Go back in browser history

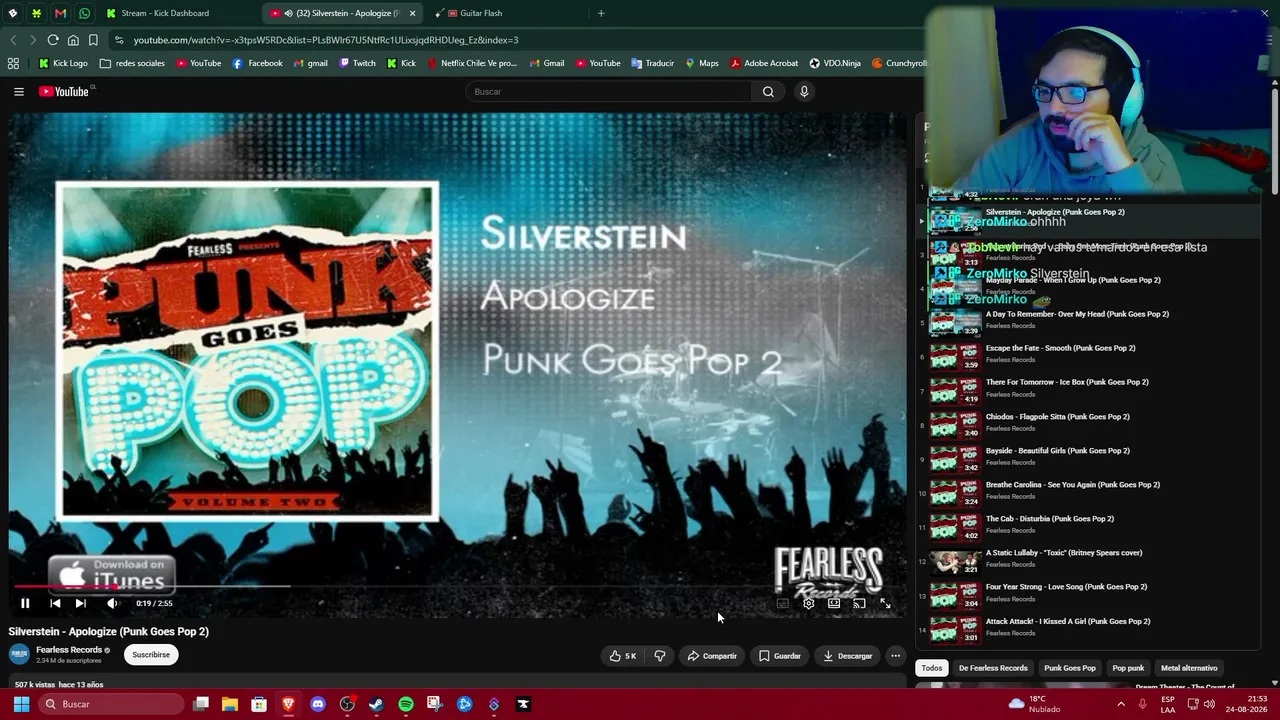pyautogui.click(x=13, y=40)
